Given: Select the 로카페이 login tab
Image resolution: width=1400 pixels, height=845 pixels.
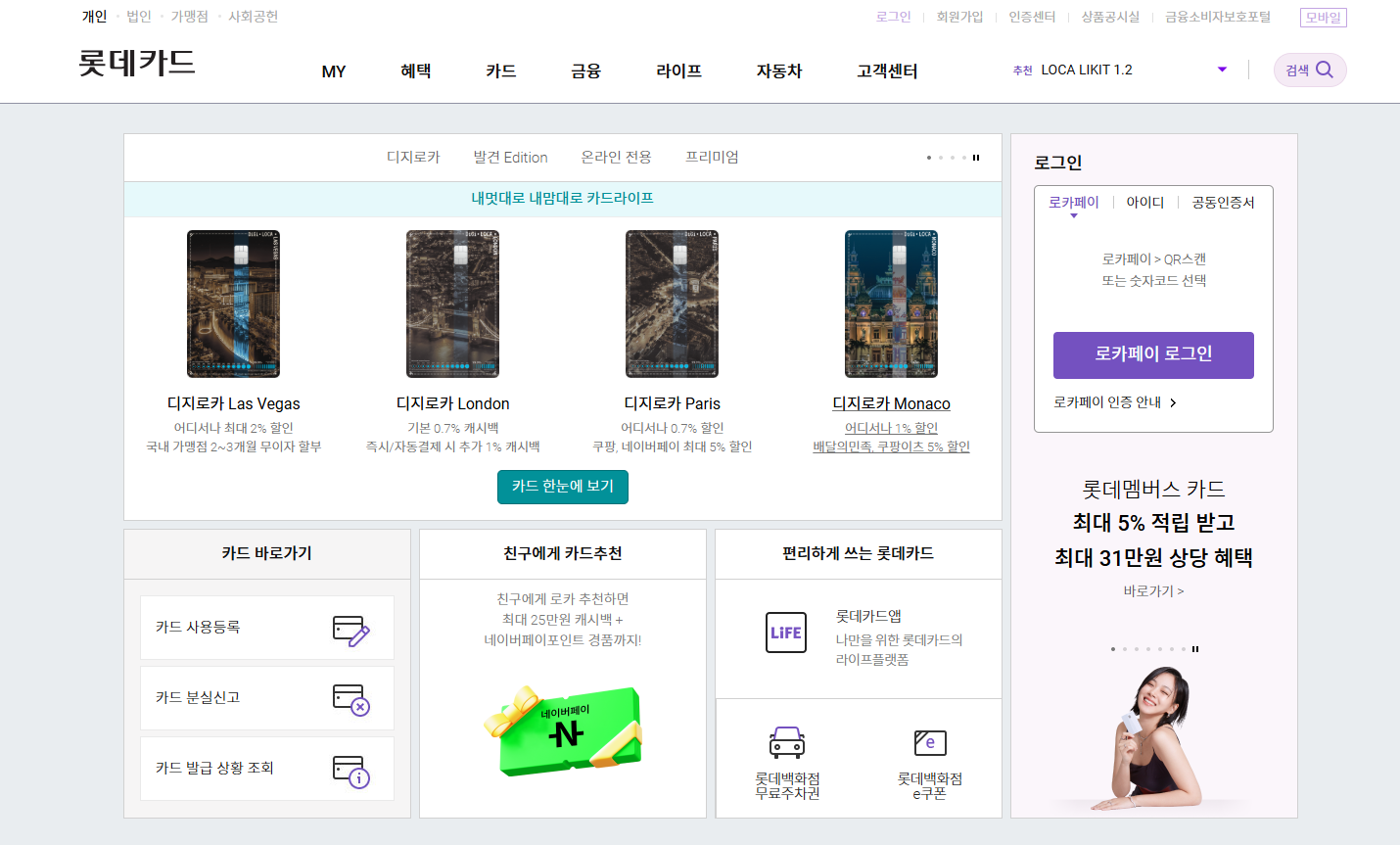Looking at the screenshot, I should [x=1074, y=203].
